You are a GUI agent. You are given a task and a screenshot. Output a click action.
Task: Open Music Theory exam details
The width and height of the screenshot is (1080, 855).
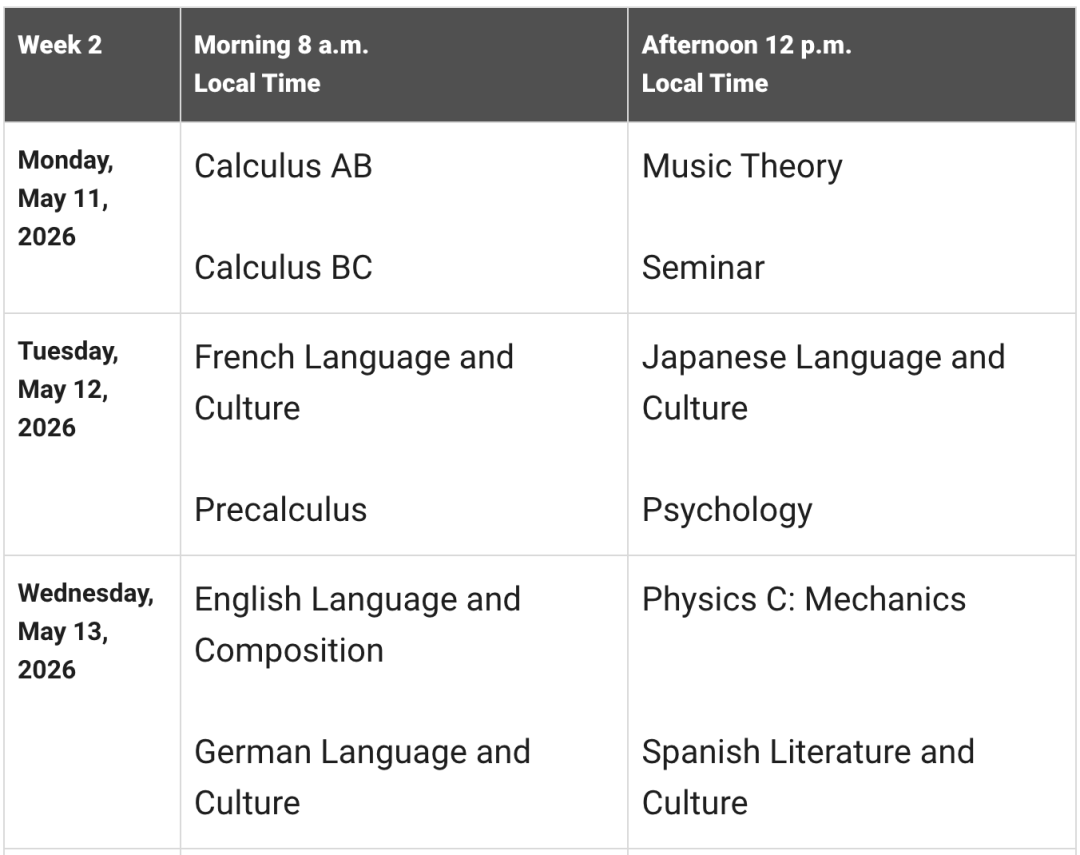(x=742, y=167)
